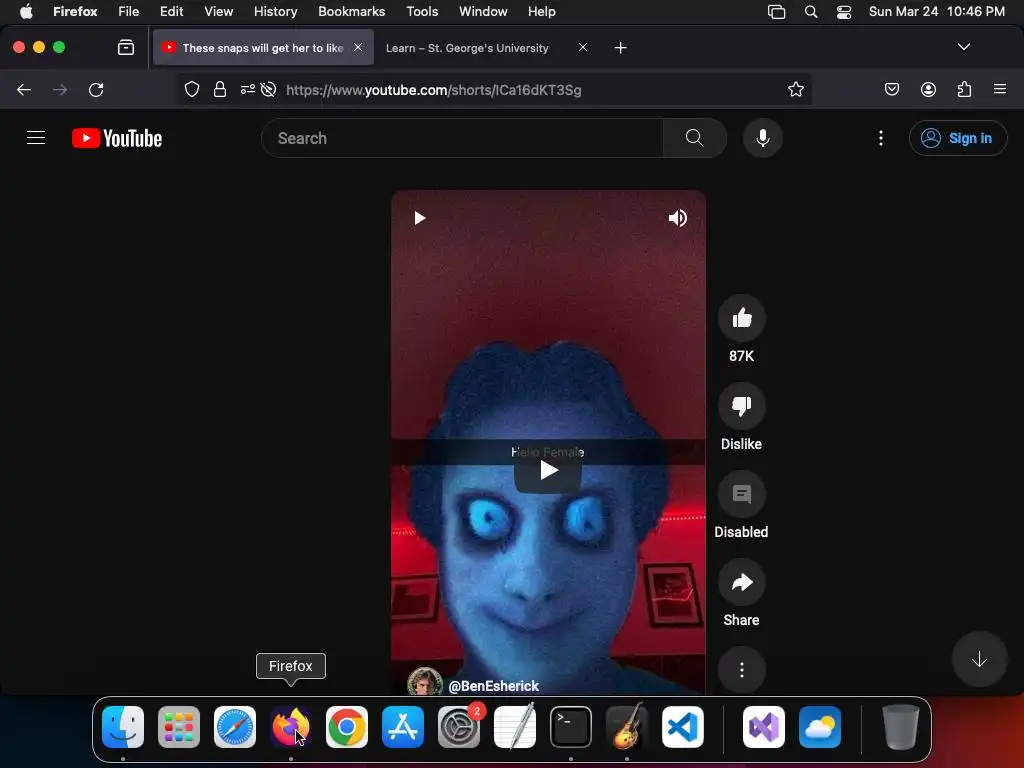The image size is (1024, 768).
Task: Open Firefox account menu
Action: point(928,89)
